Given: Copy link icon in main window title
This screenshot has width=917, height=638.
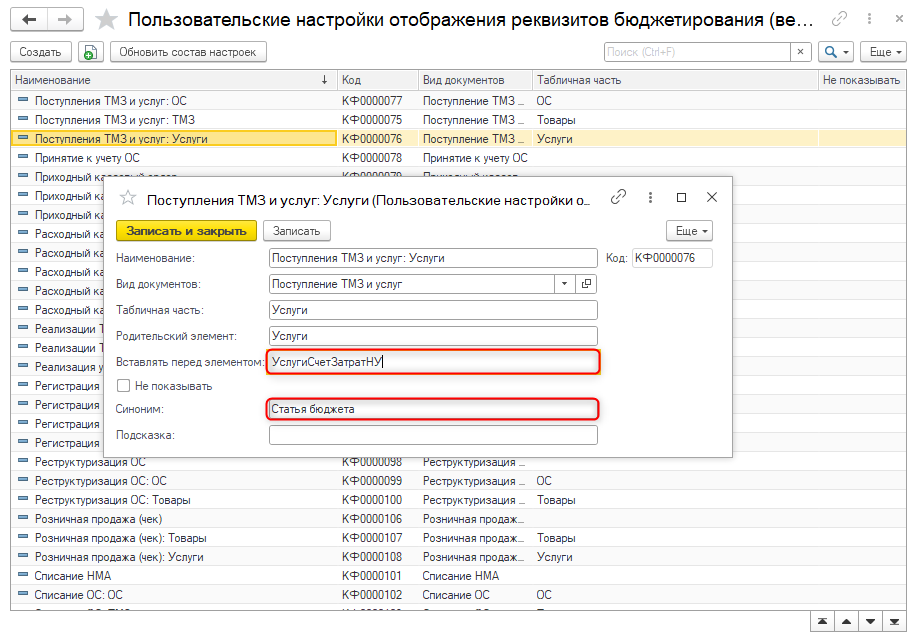Looking at the screenshot, I should pyautogui.click(x=839, y=19).
